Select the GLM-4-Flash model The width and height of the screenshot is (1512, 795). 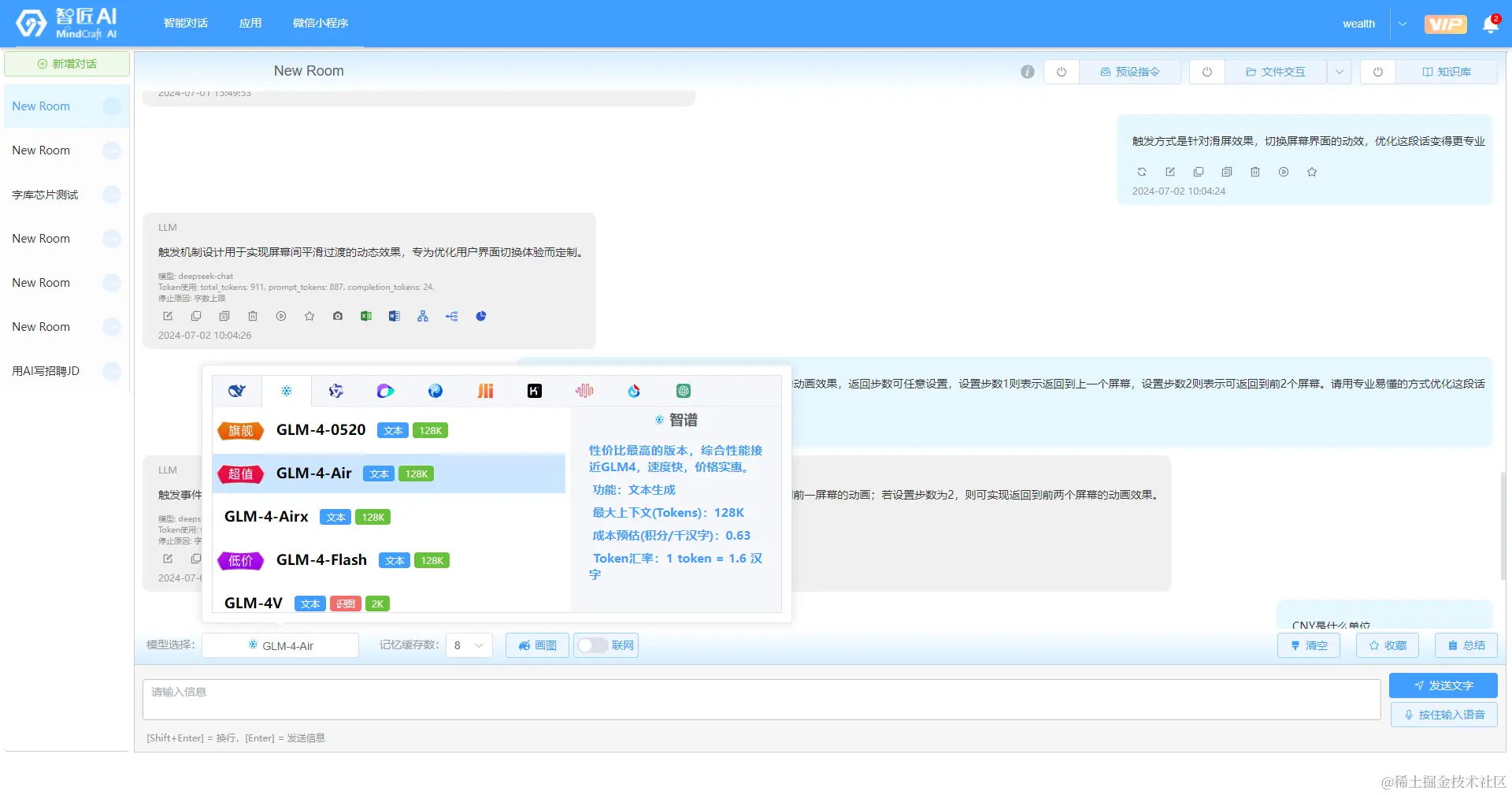[x=321, y=559]
